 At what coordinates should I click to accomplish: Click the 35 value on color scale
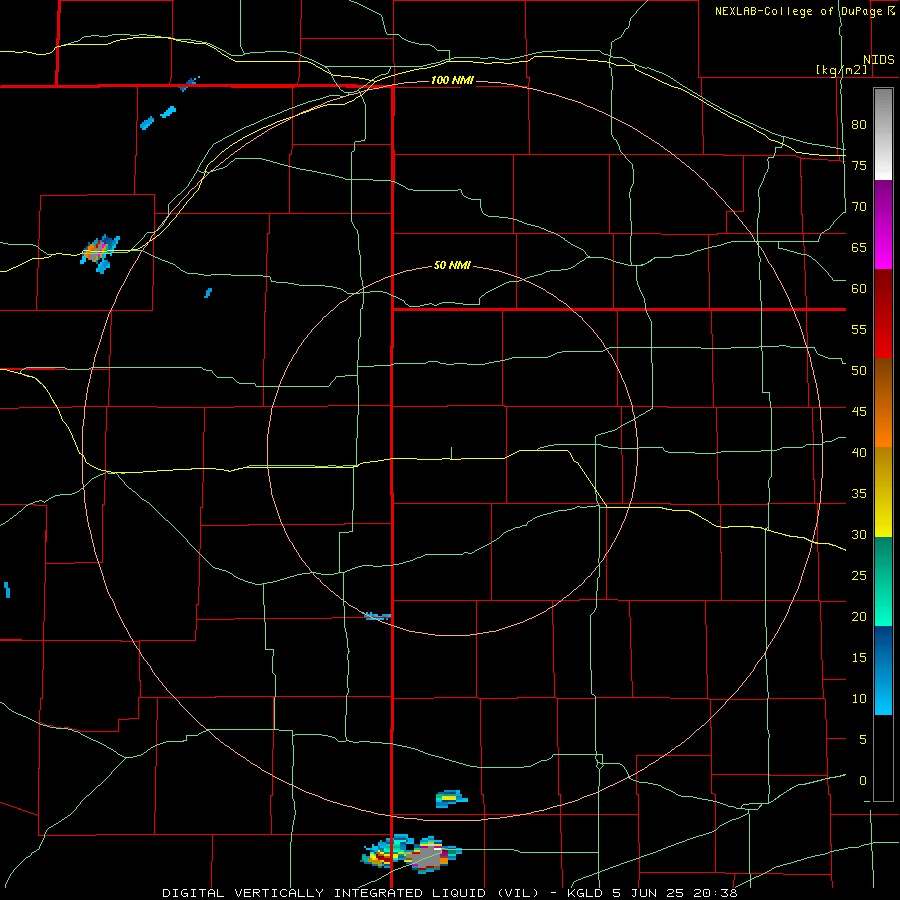point(859,494)
